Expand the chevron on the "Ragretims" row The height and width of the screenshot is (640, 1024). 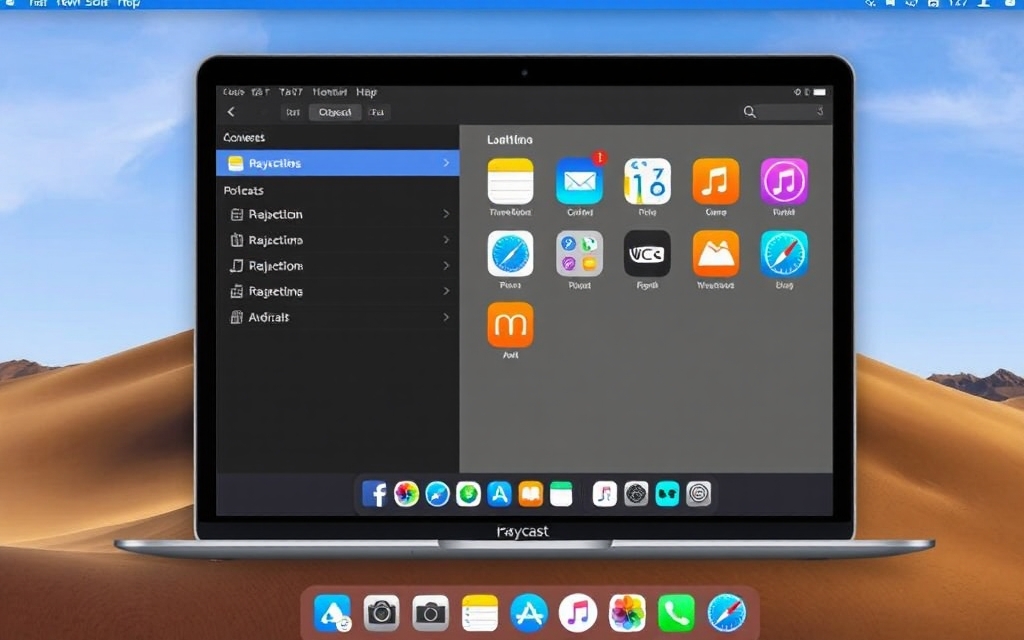pyautogui.click(x=446, y=291)
